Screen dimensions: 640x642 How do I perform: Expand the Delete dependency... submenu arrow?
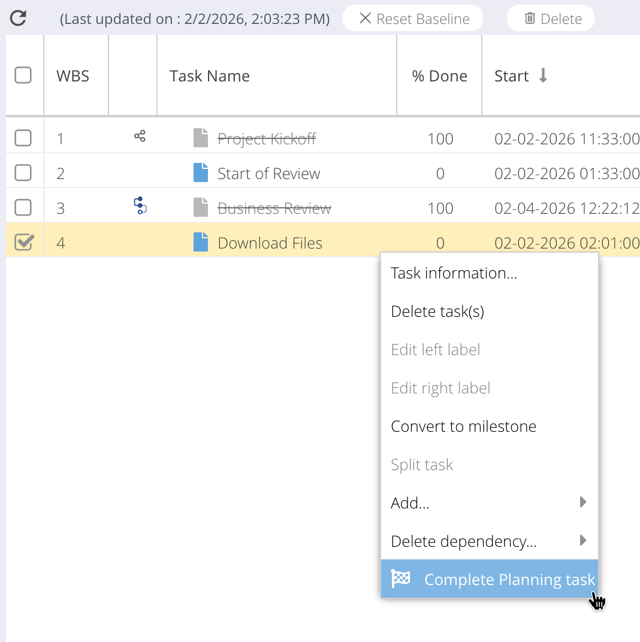pyautogui.click(x=583, y=540)
